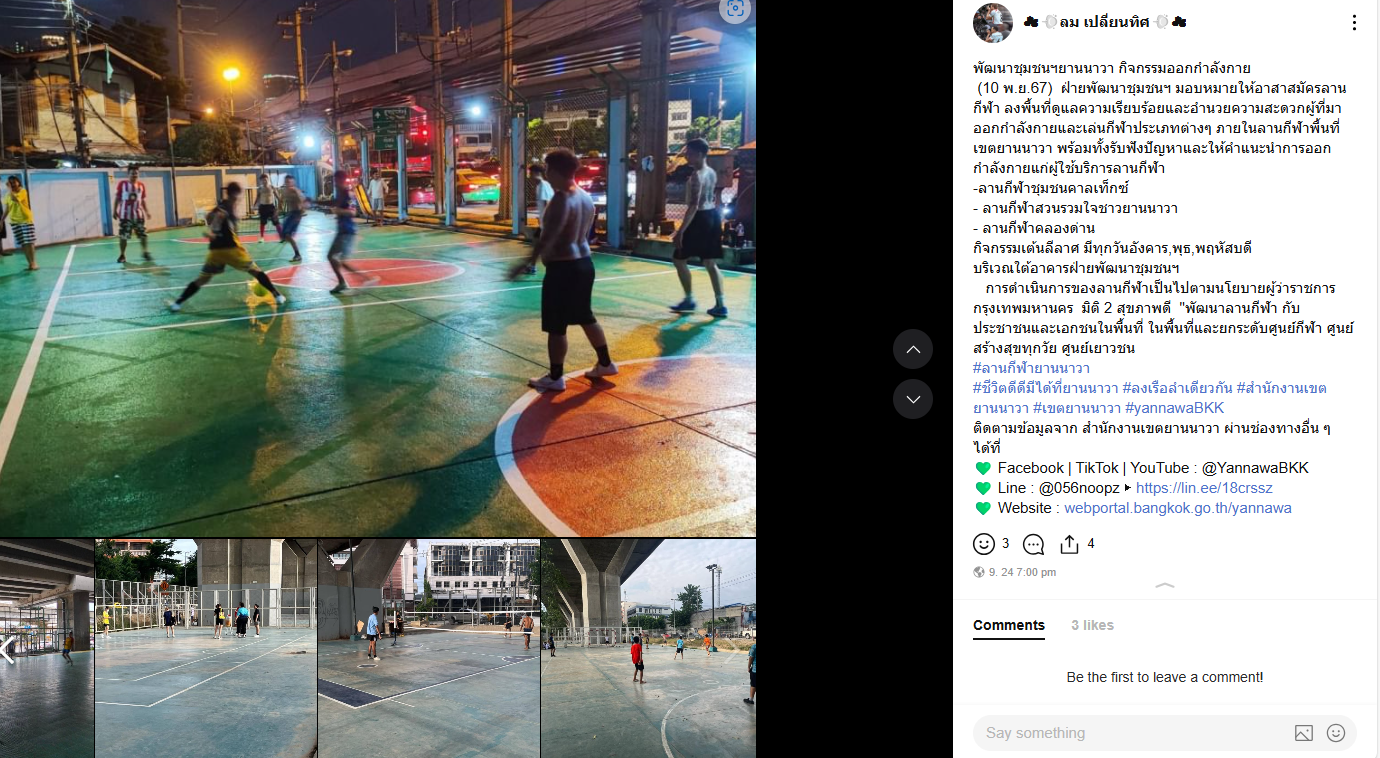Screen dimensions: 1380x758
Task: Open the emoji picker in comment box
Action: pyautogui.click(x=1336, y=733)
